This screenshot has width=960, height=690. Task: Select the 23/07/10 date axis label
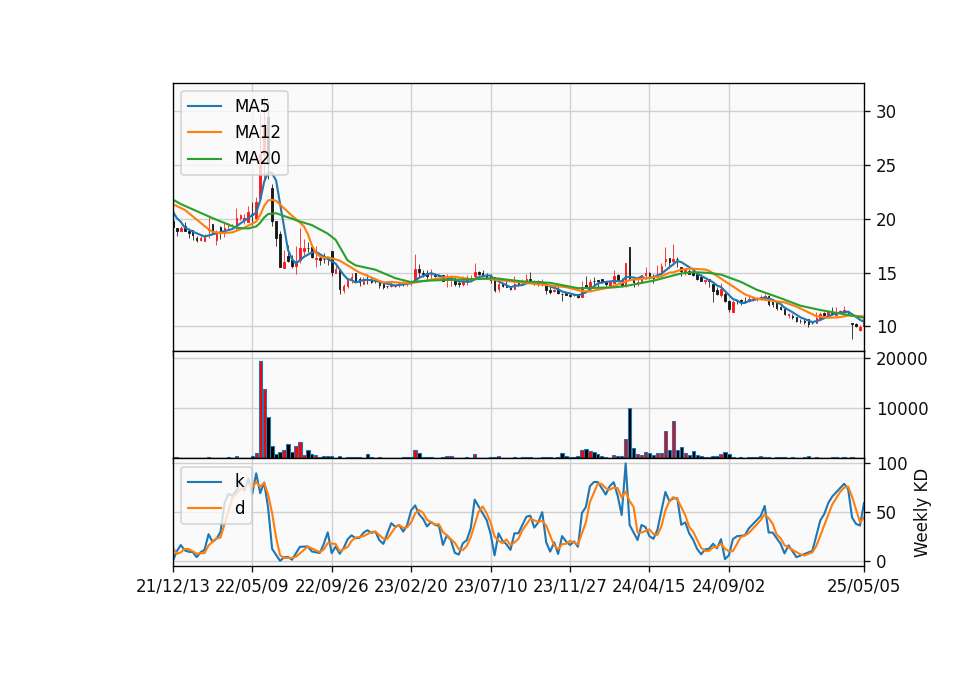(490, 587)
